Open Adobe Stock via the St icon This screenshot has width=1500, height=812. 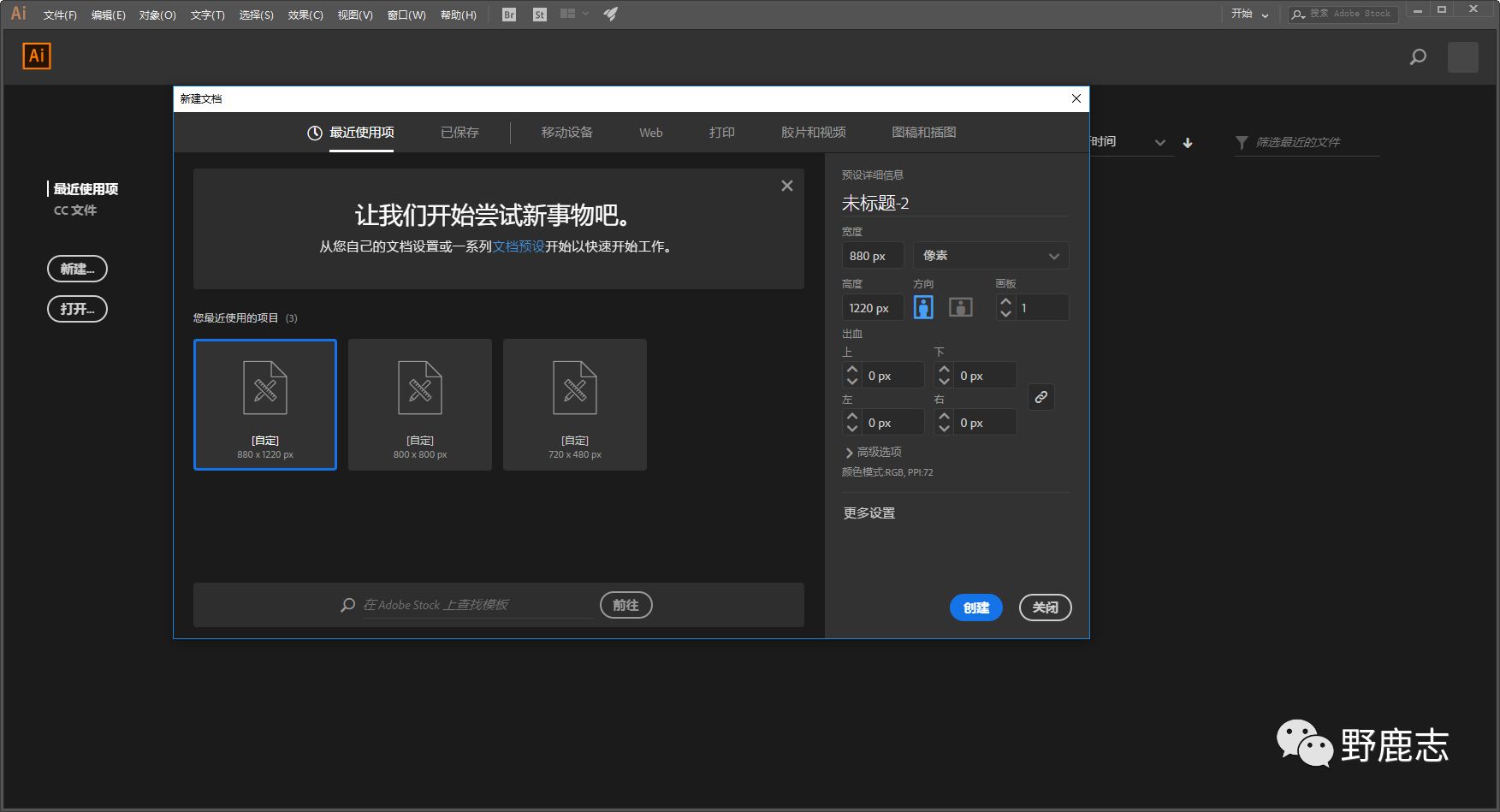coord(539,15)
